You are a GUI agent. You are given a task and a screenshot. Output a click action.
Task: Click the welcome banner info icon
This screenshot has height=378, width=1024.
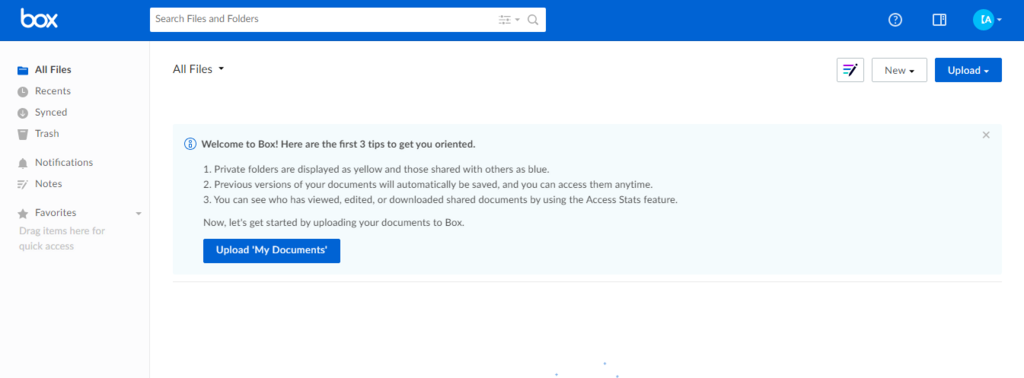(190, 144)
